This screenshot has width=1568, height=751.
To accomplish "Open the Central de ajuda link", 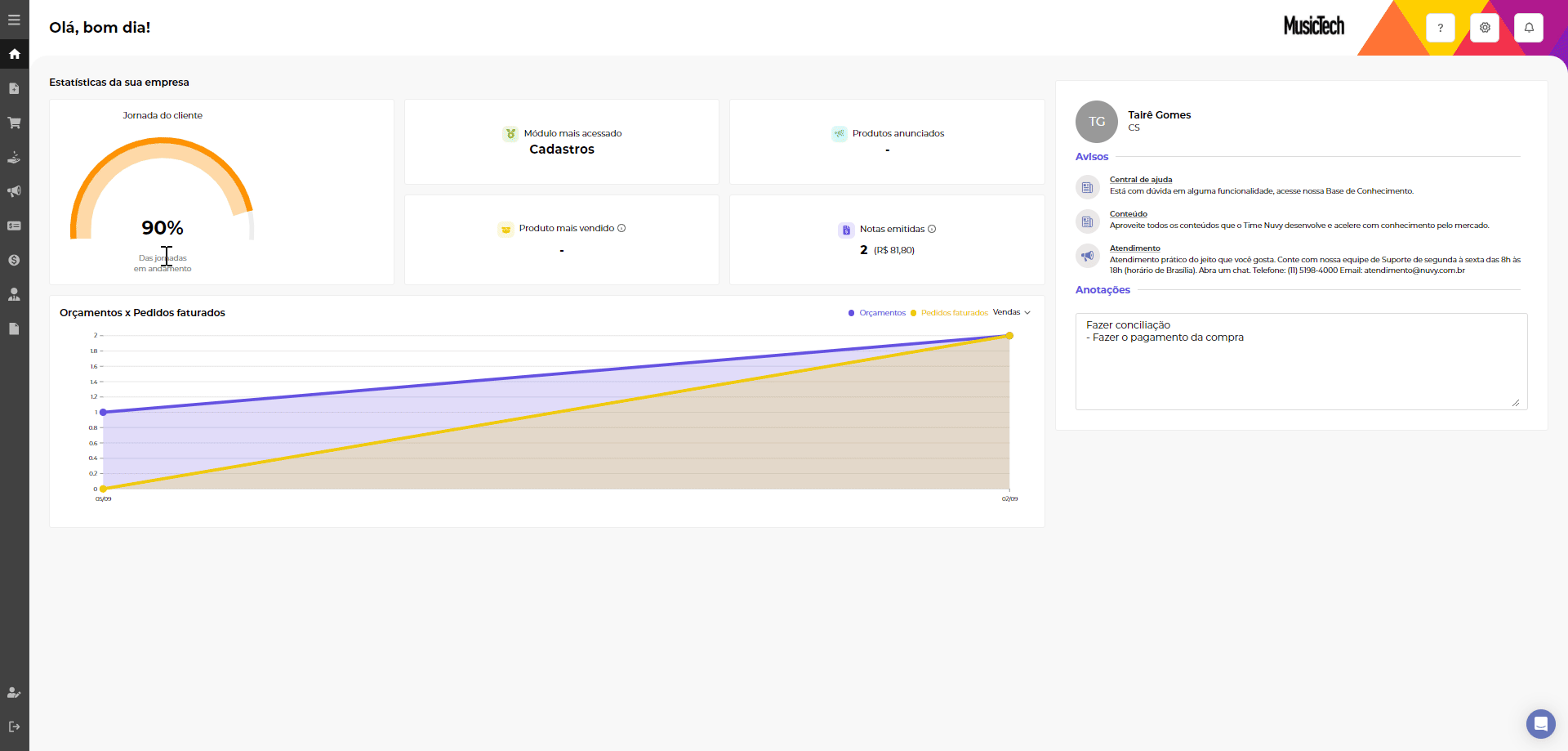I will pos(1140,180).
